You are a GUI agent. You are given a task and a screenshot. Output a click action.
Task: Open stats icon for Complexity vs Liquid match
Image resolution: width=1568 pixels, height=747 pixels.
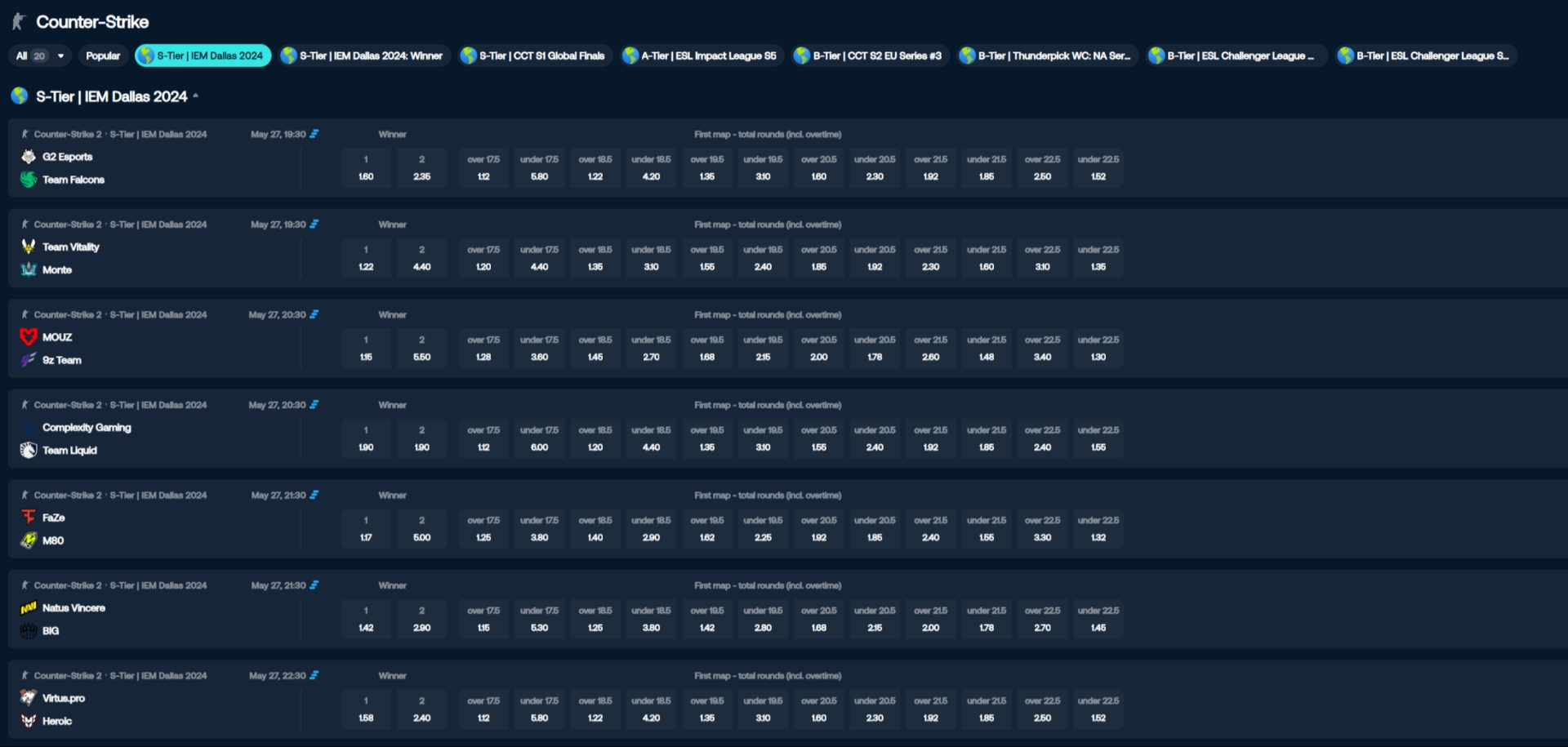point(314,405)
